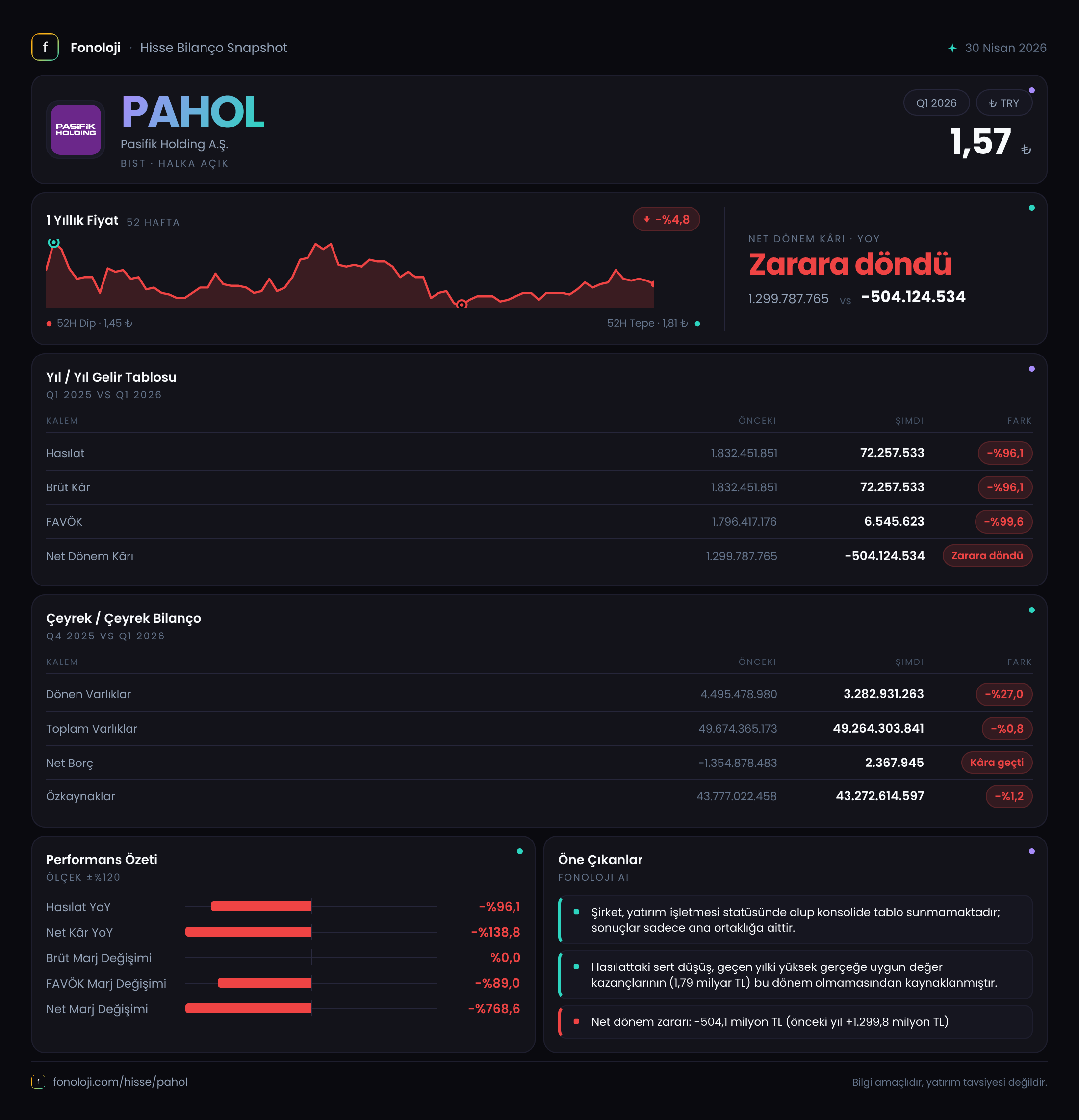Click the 1,57 share price value
This screenshot has height=1120, width=1079.
coord(980,142)
